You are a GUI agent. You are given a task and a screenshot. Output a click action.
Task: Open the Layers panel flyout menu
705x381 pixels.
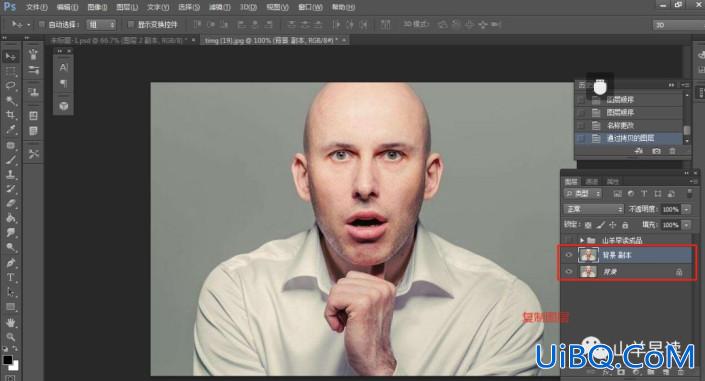point(693,181)
